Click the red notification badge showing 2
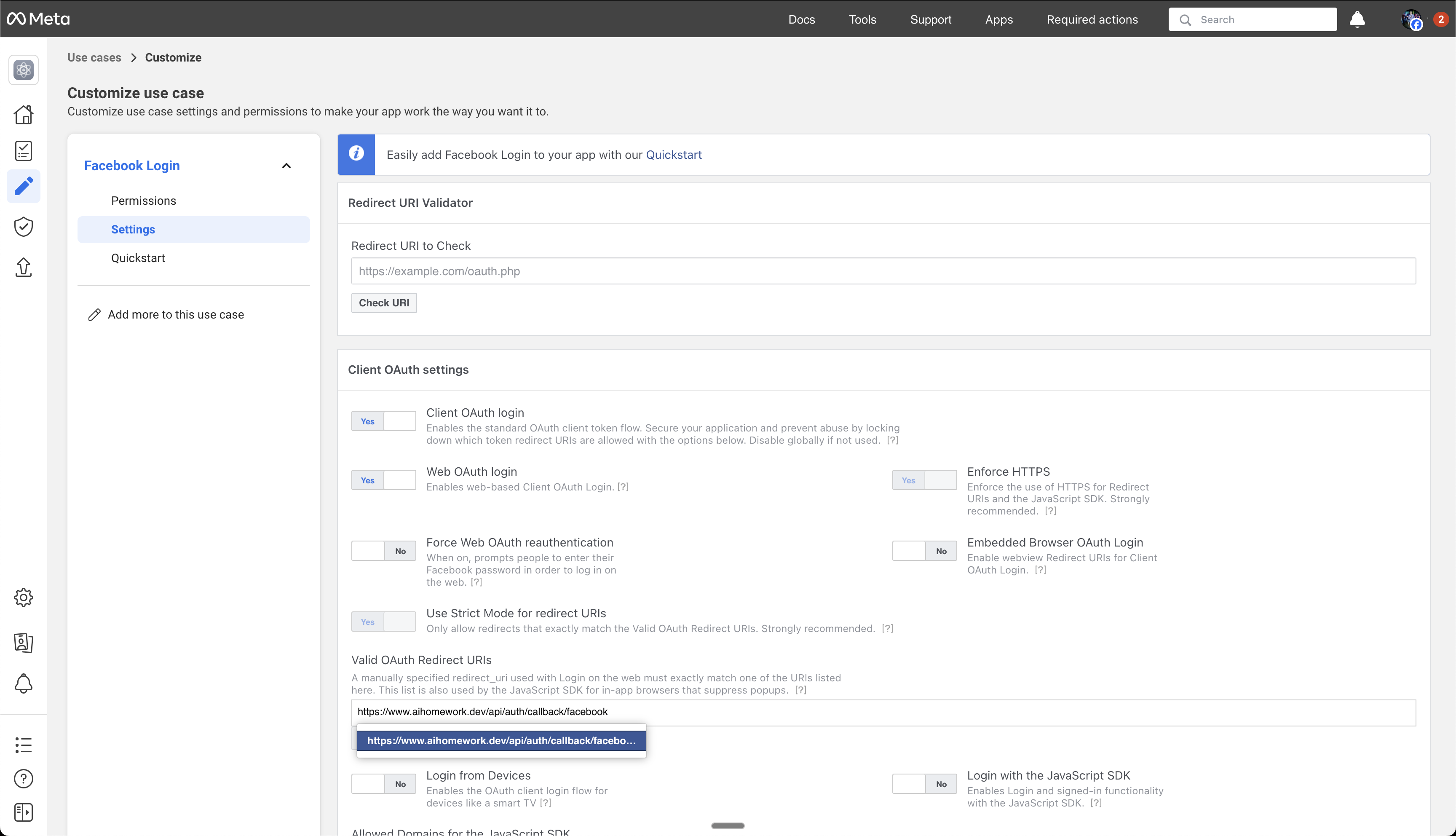Image resolution: width=1456 pixels, height=836 pixels. pos(1441,19)
